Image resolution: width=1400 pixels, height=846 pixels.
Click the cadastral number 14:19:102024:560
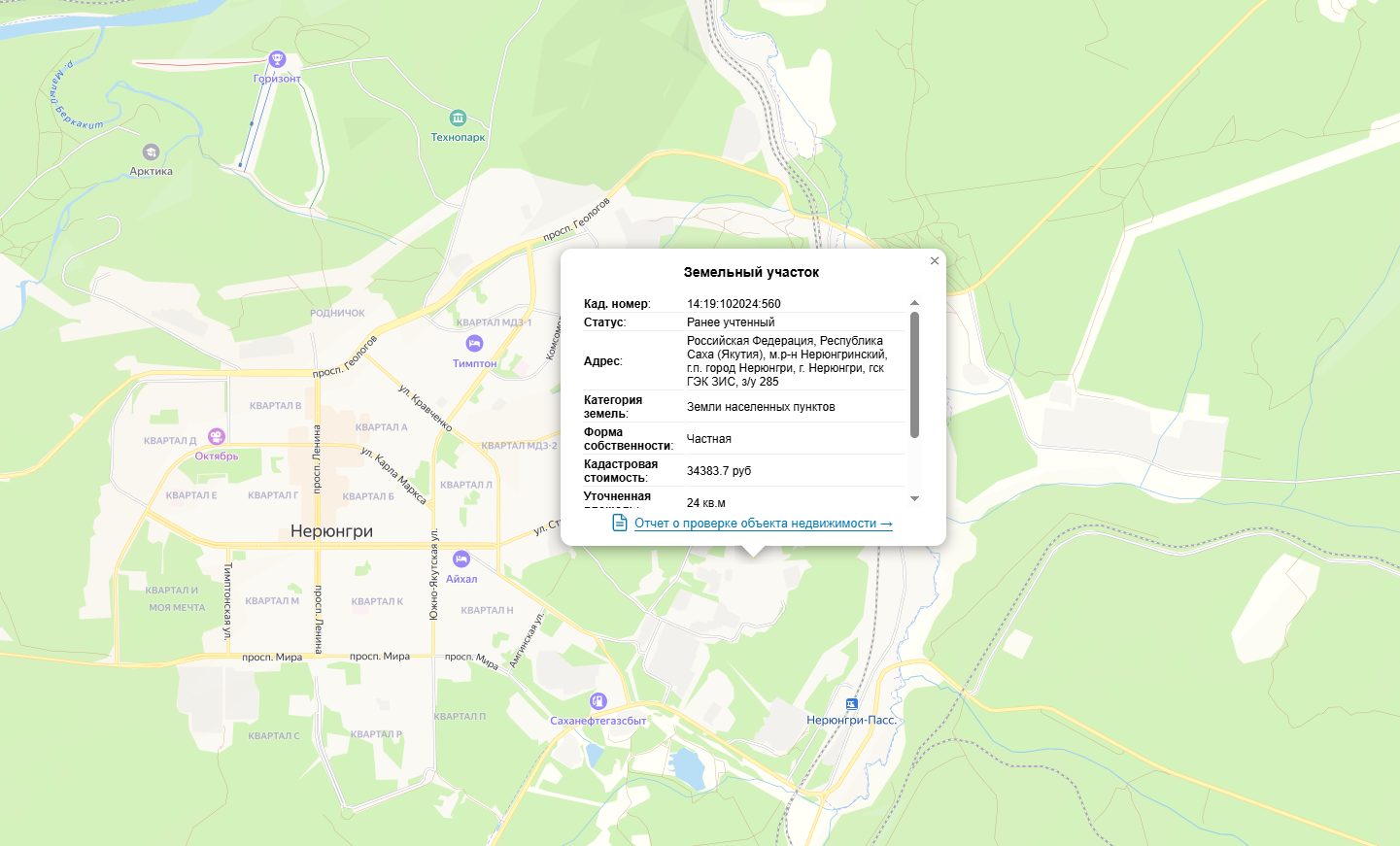pos(734,304)
